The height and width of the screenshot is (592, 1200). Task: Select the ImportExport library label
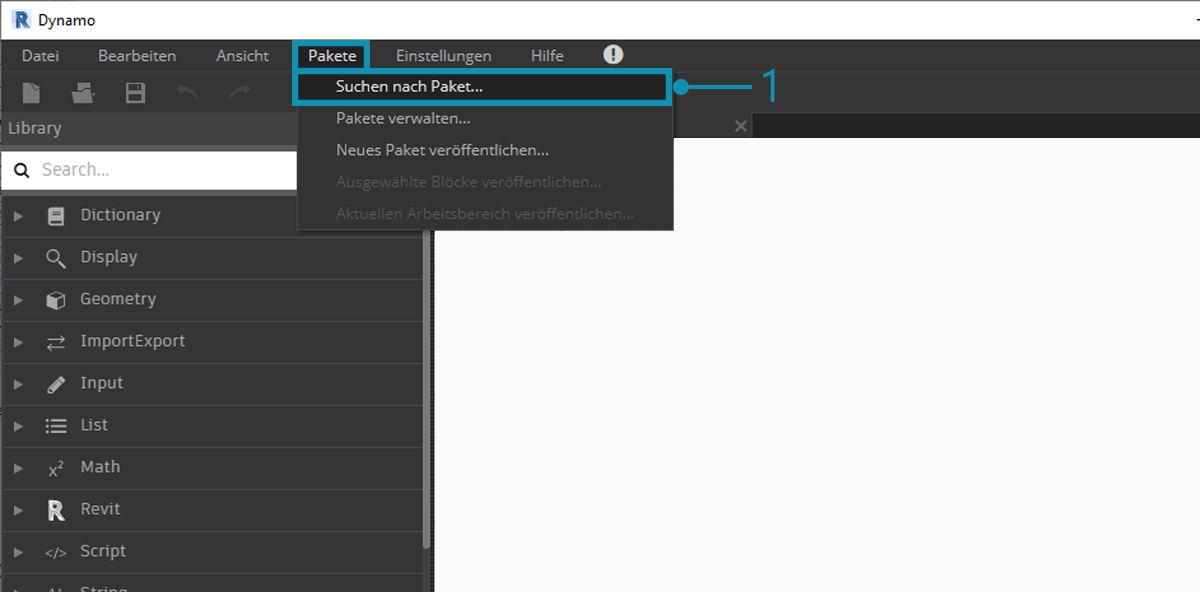133,341
